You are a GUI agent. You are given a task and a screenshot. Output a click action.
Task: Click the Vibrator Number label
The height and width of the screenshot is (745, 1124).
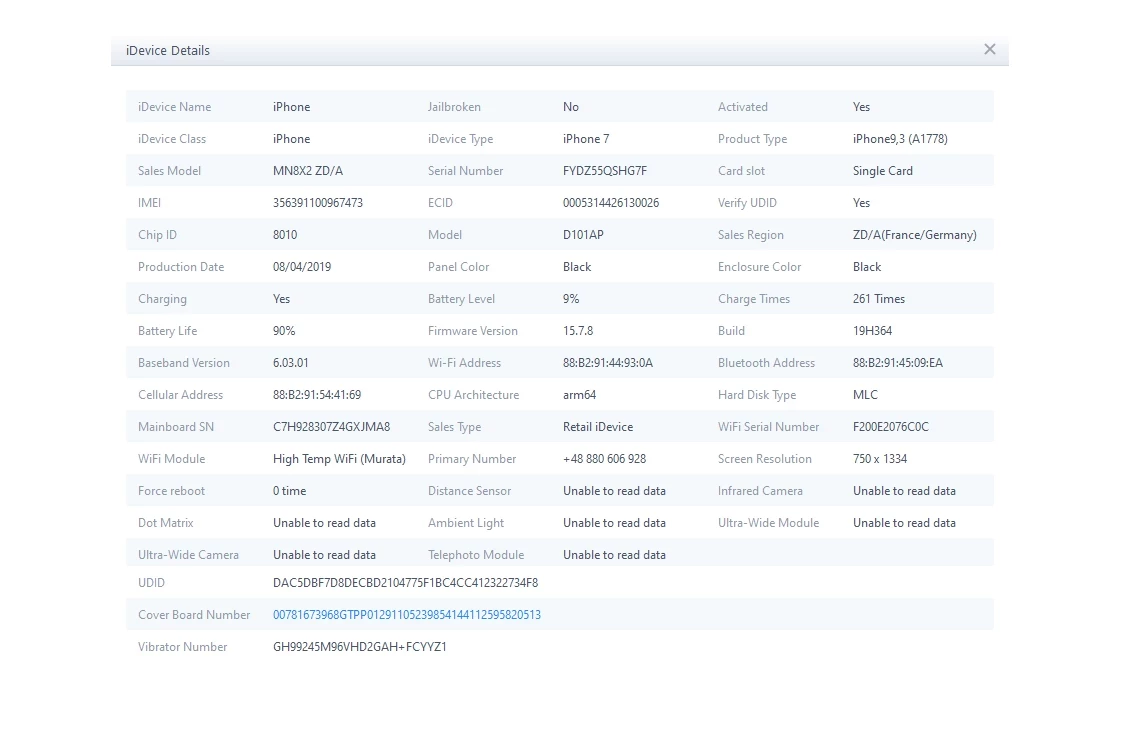coord(182,647)
